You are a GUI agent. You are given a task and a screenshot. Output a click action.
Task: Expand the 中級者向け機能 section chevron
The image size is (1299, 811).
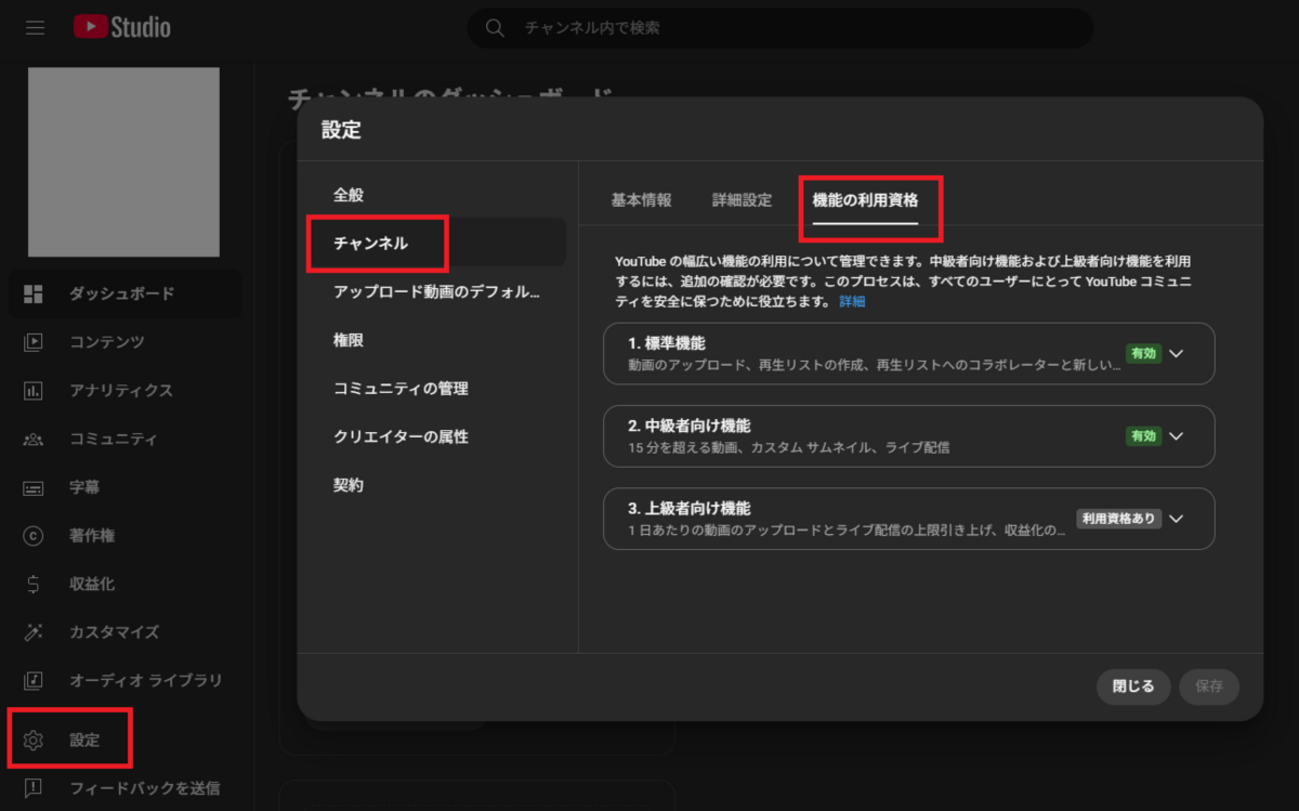(x=1176, y=436)
